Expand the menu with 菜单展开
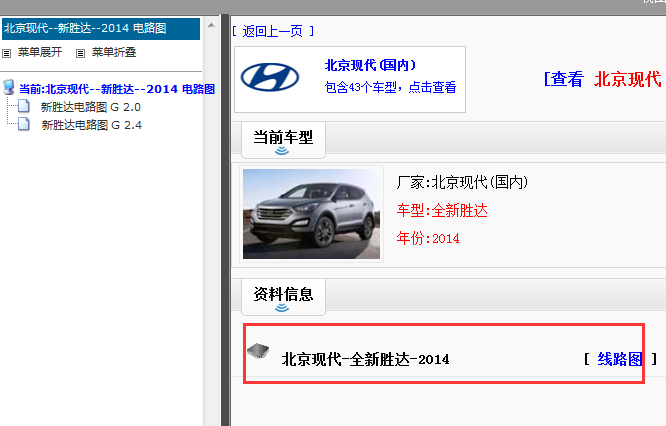 tap(40, 52)
